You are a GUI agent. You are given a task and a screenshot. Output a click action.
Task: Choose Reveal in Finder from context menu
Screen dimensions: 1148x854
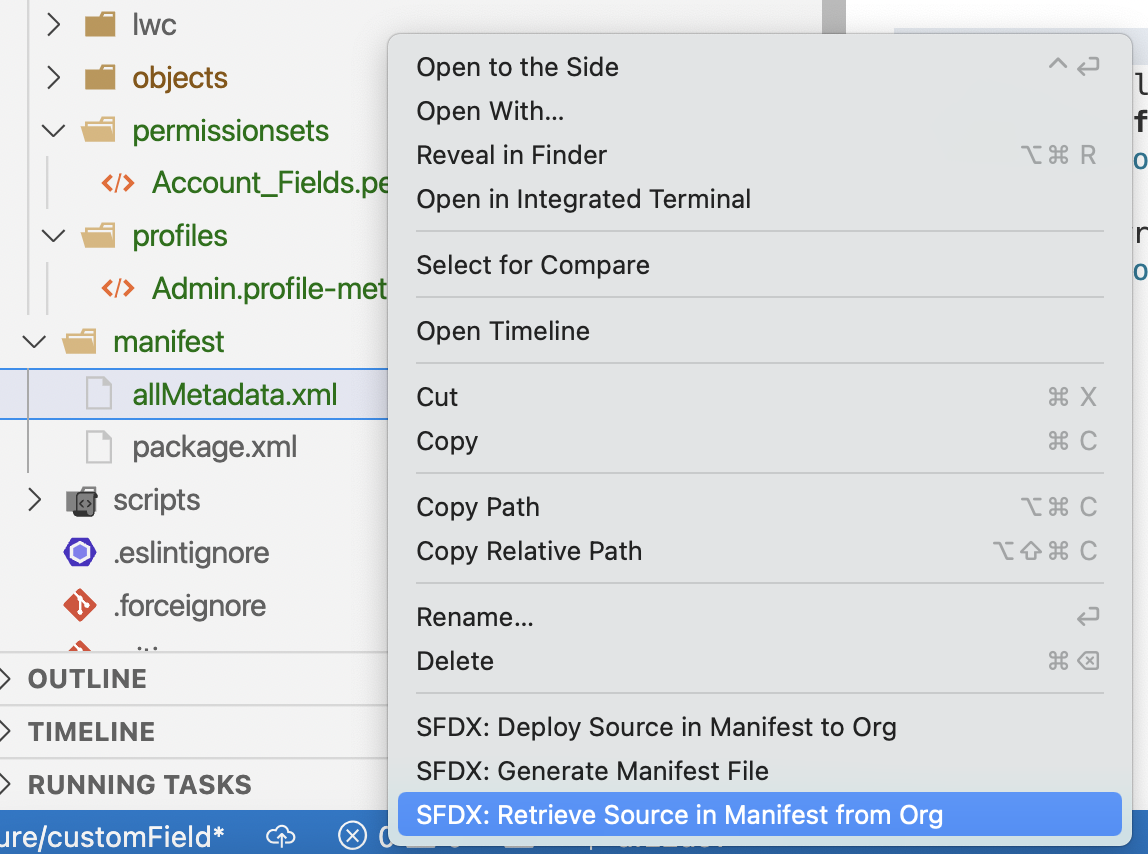(511, 155)
